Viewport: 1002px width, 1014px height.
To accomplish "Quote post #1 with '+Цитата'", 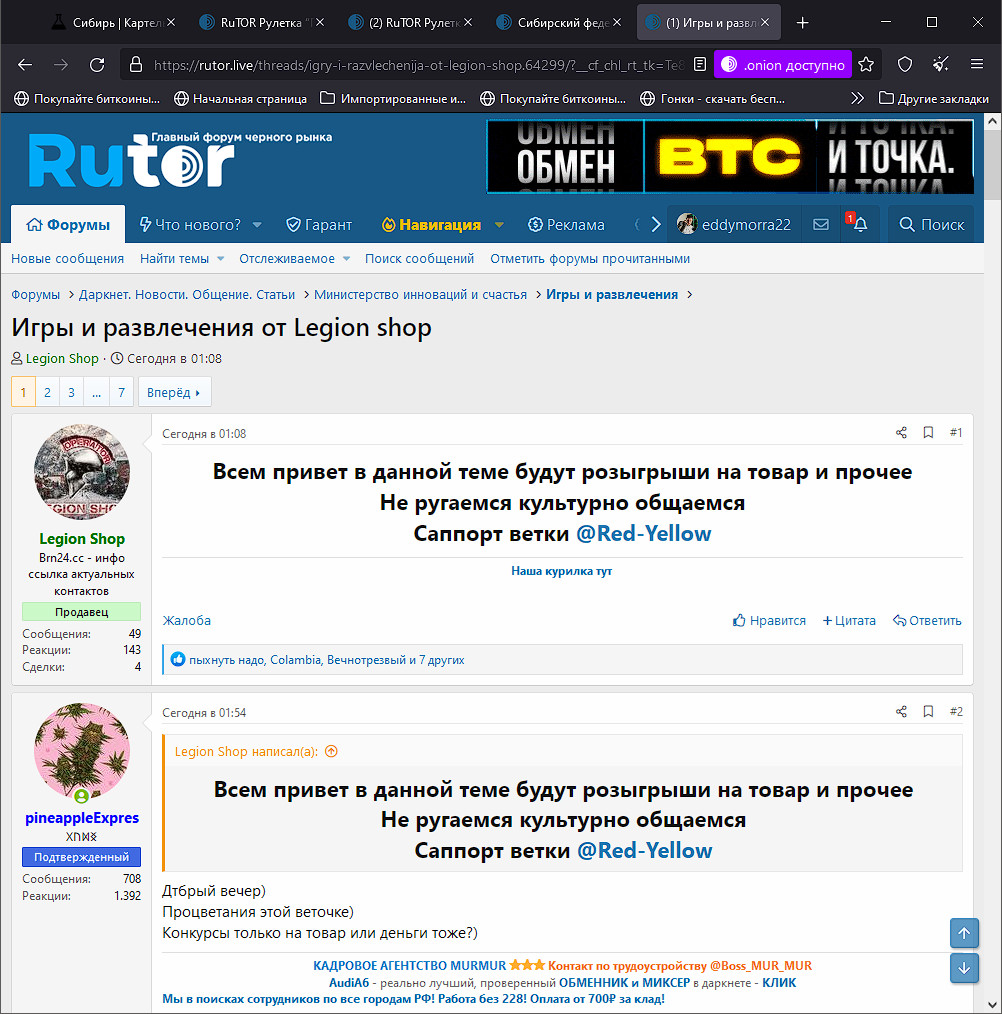I will [x=849, y=621].
